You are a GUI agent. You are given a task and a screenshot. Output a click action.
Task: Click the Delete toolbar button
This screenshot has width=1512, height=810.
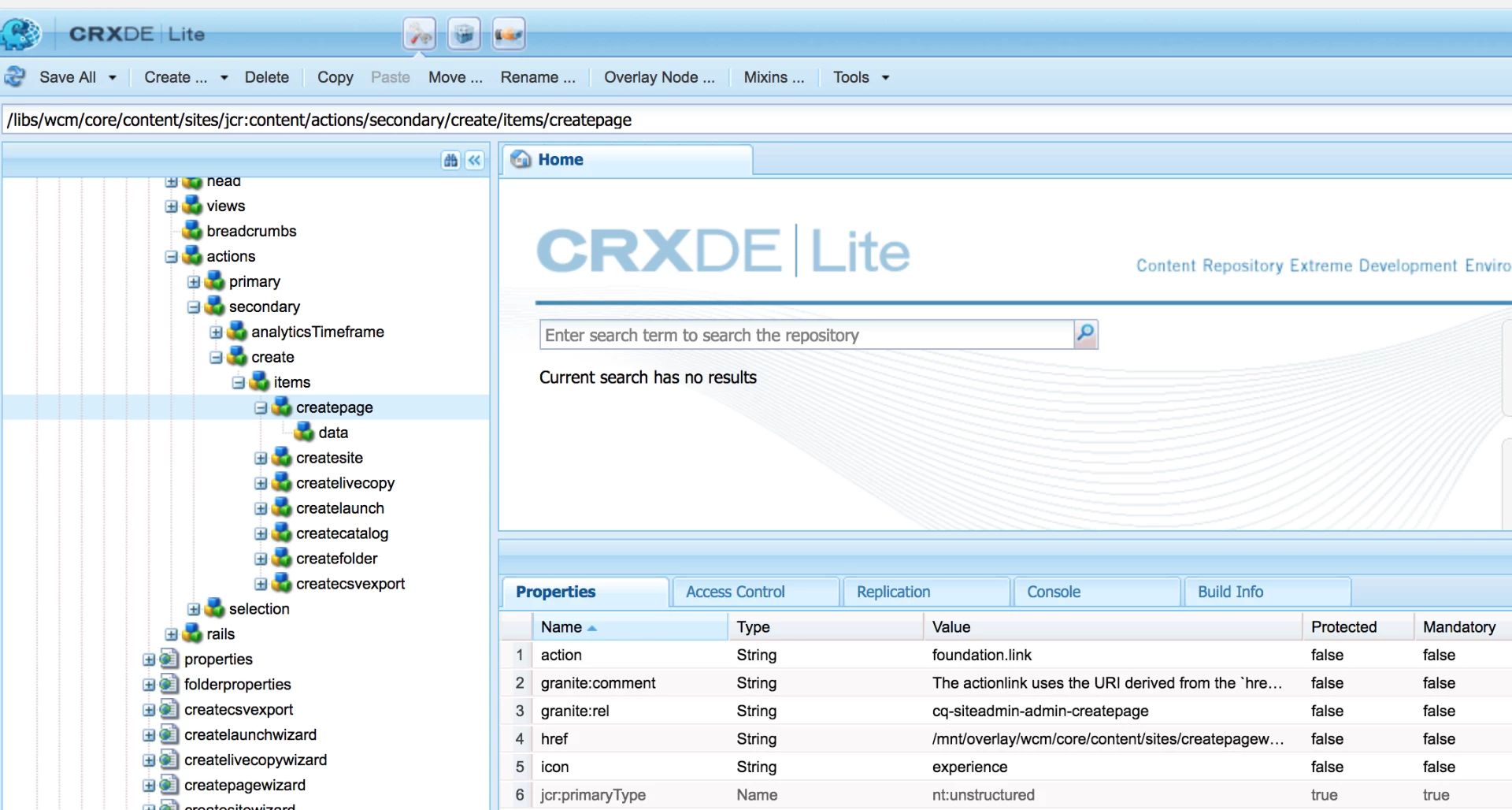267,77
